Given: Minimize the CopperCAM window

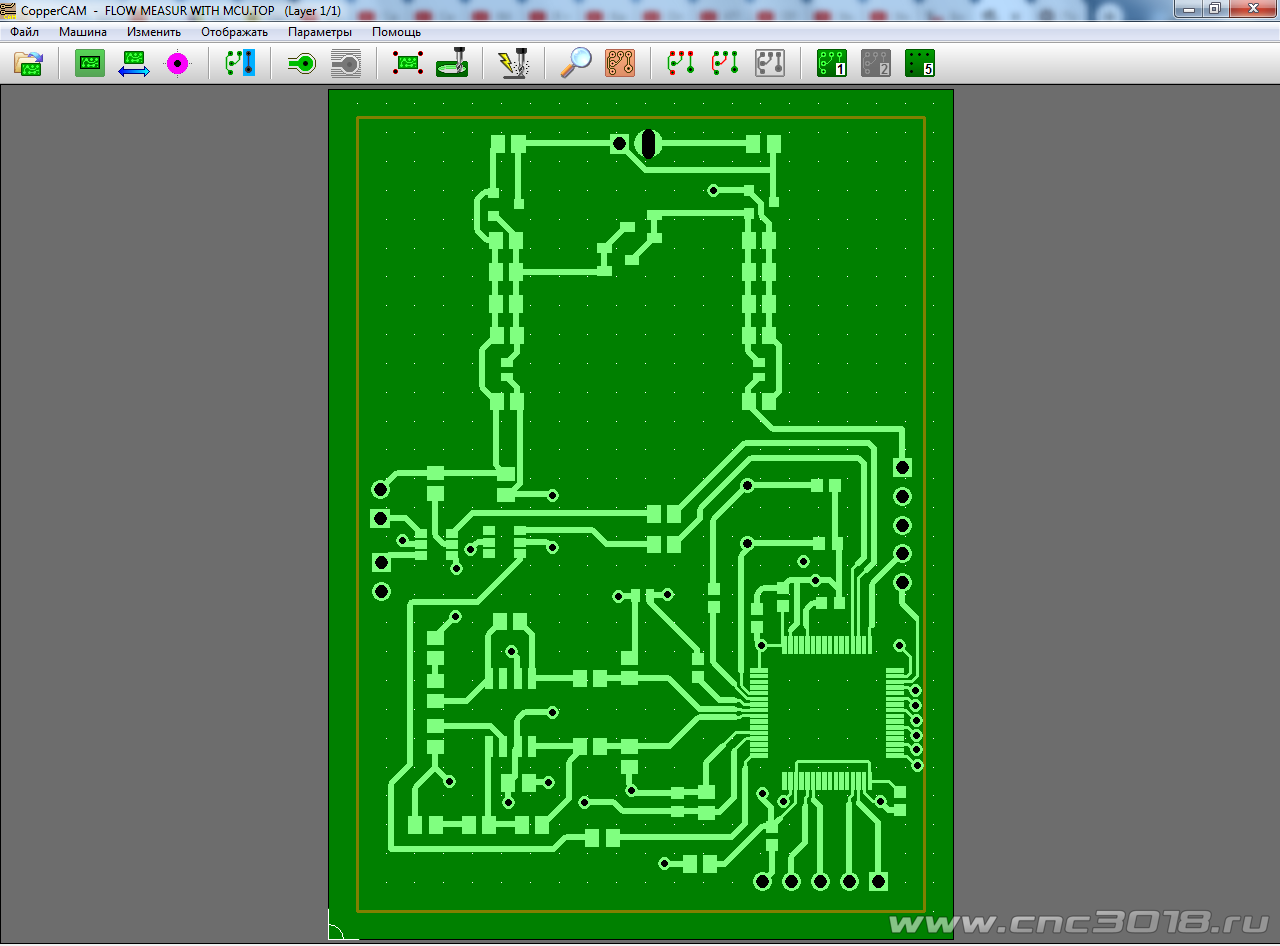Looking at the screenshot, I should tap(1187, 9).
